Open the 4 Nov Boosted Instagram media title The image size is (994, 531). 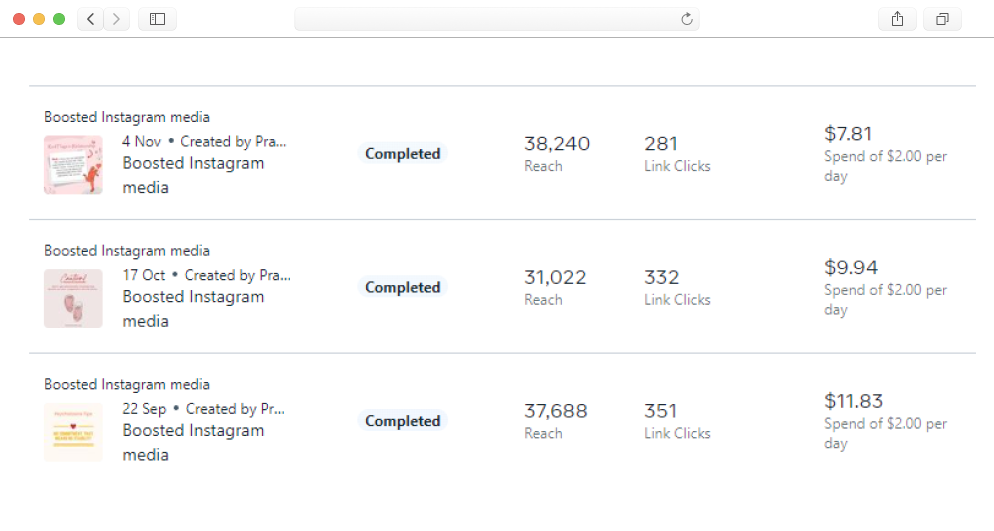(x=193, y=175)
